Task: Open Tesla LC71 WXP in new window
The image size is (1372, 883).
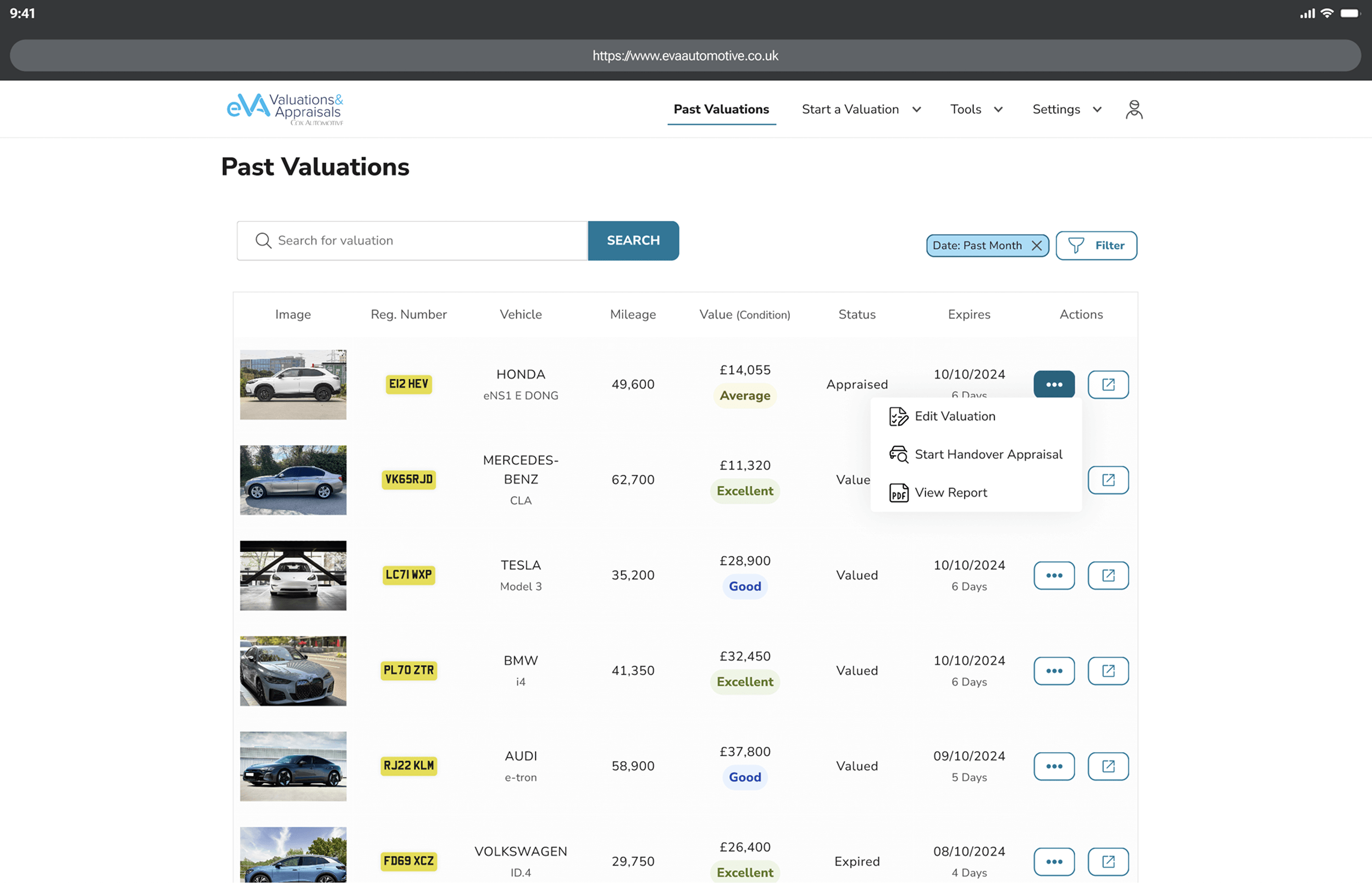Action: 1108,575
